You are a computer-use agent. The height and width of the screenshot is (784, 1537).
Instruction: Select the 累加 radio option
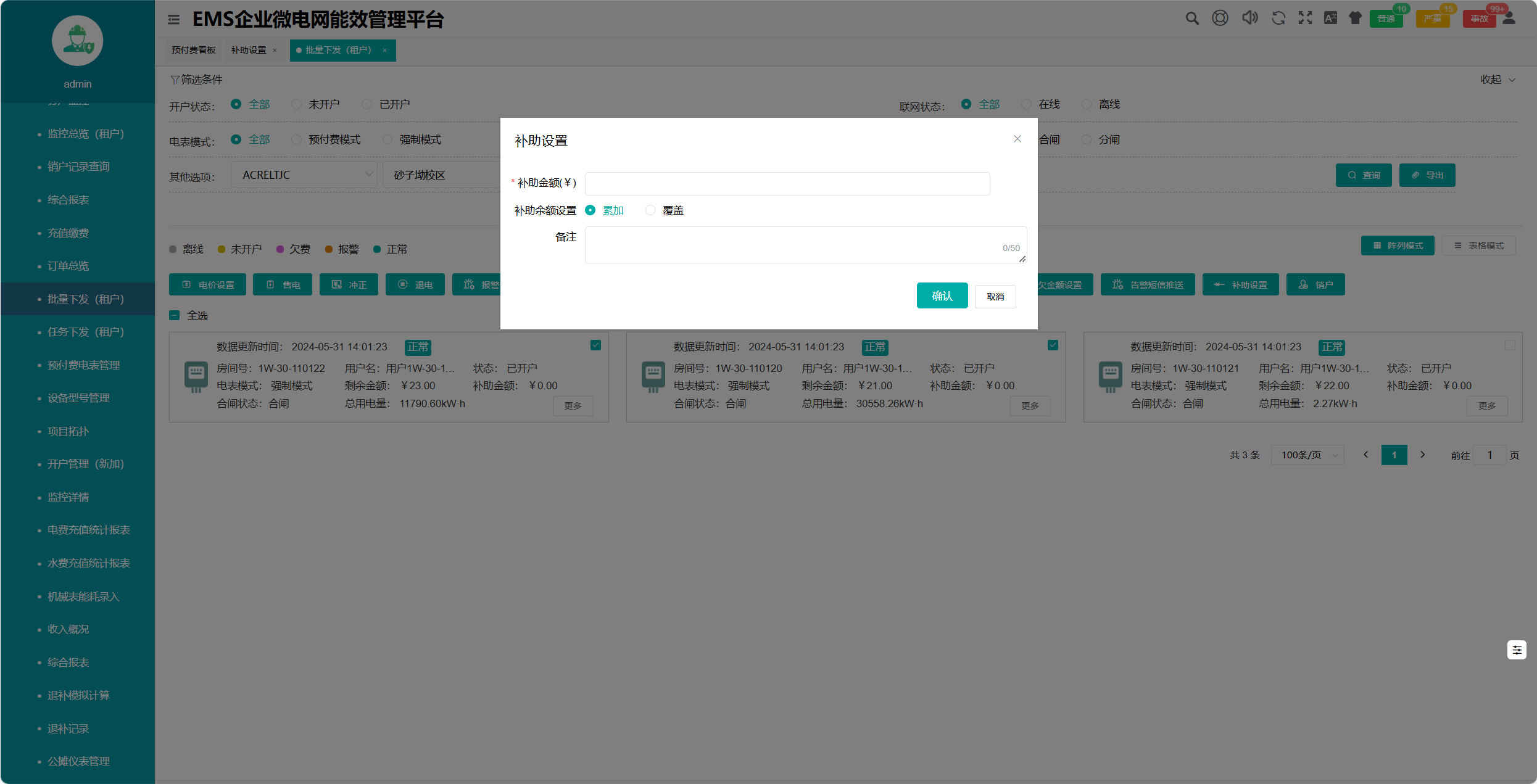590,210
